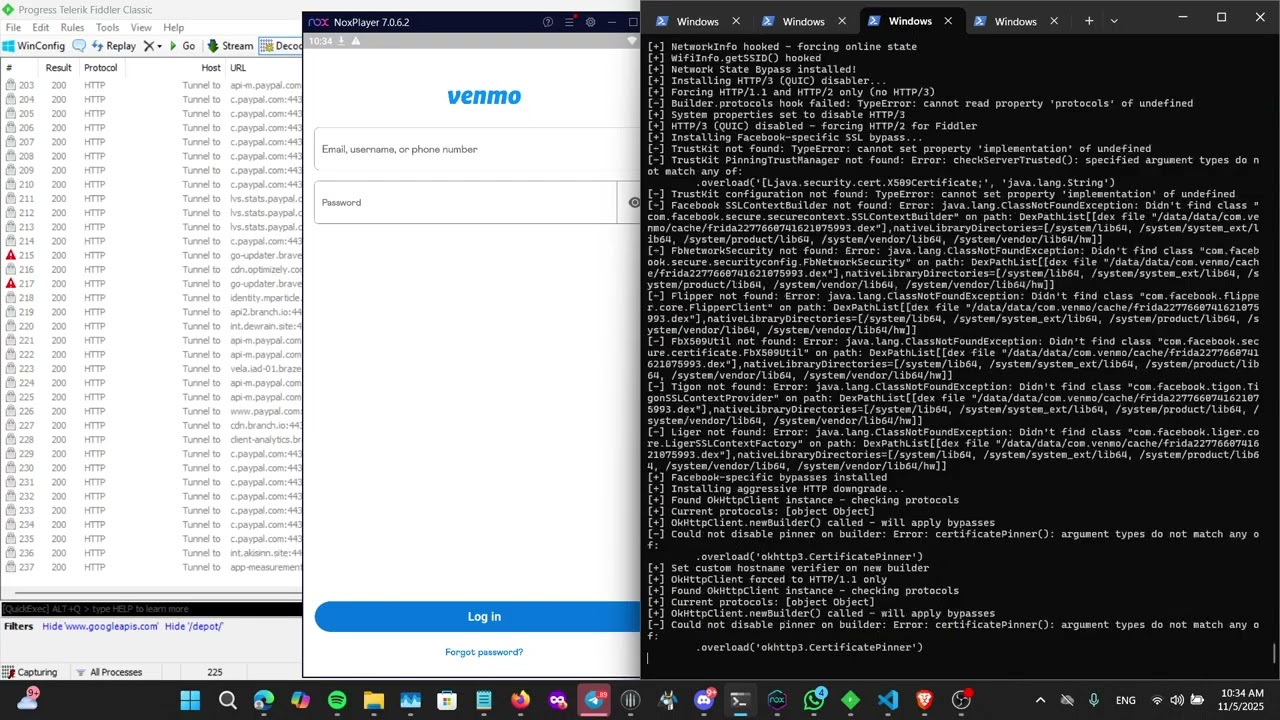
Task: Select session 215 with the red warning icon
Action: [152, 256]
